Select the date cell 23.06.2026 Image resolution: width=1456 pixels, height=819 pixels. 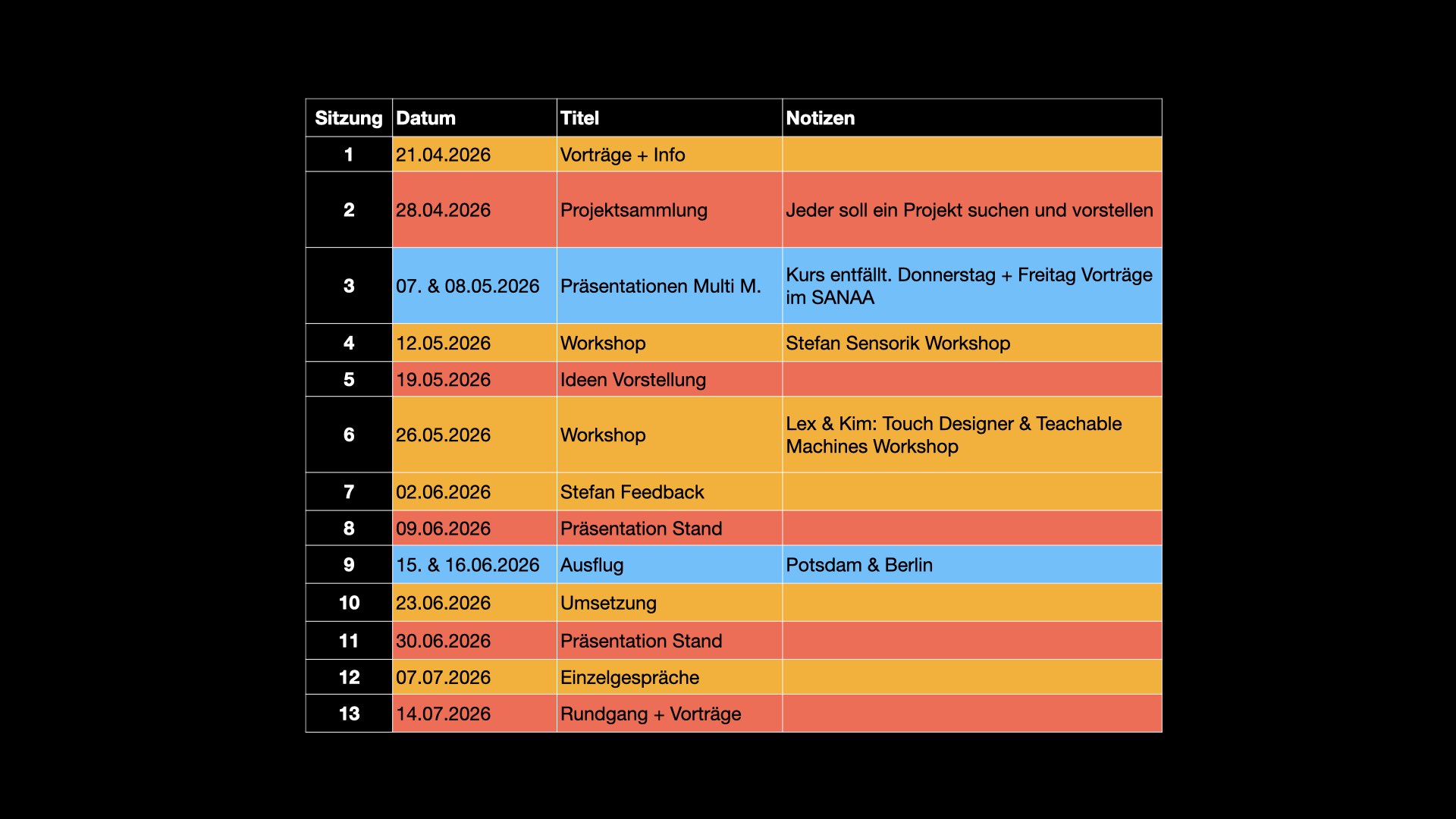tap(475, 602)
